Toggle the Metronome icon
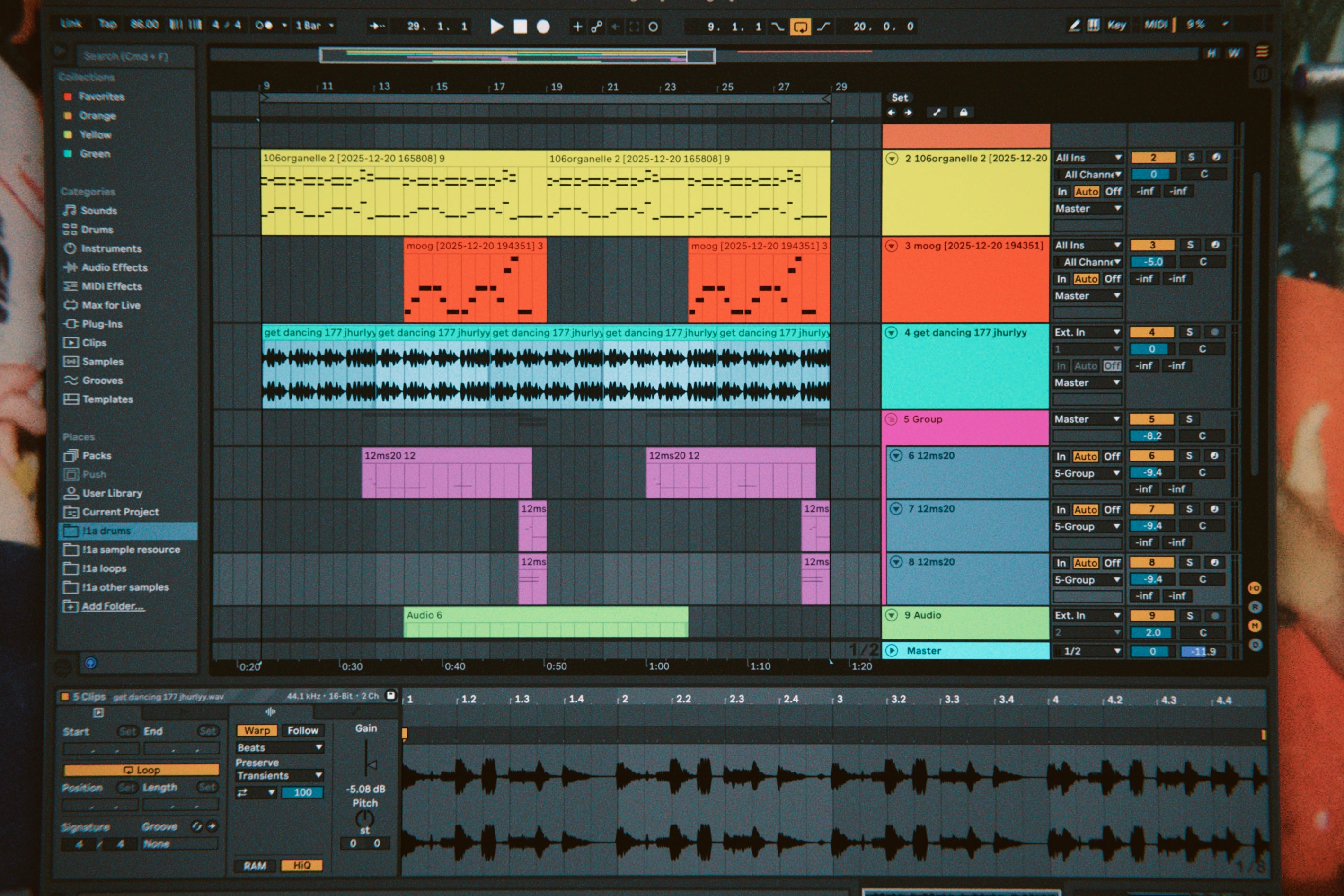 [x=263, y=25]
